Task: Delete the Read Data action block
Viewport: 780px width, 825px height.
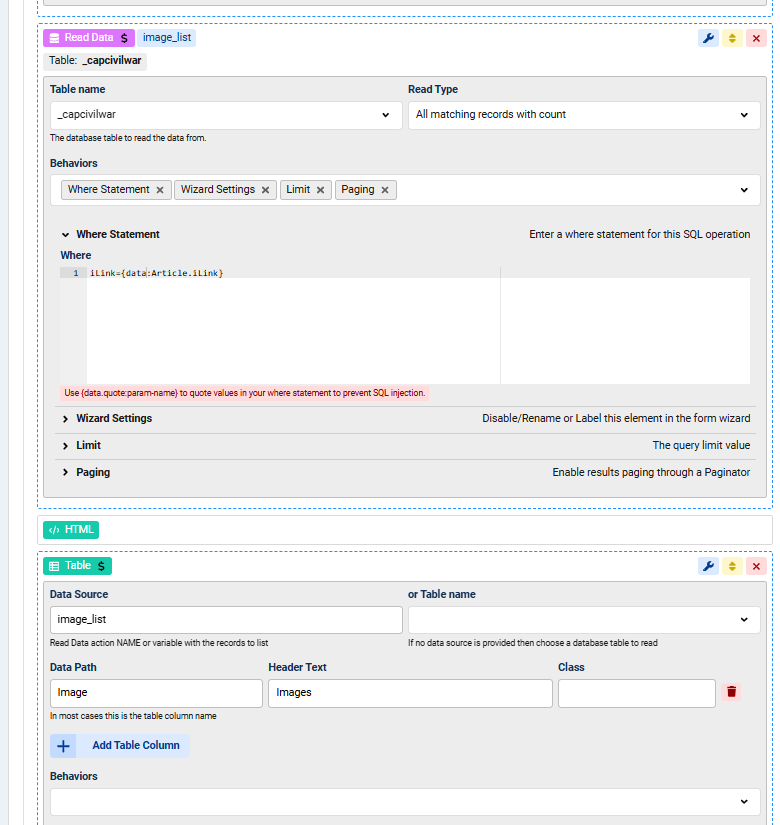Action: 756,38
